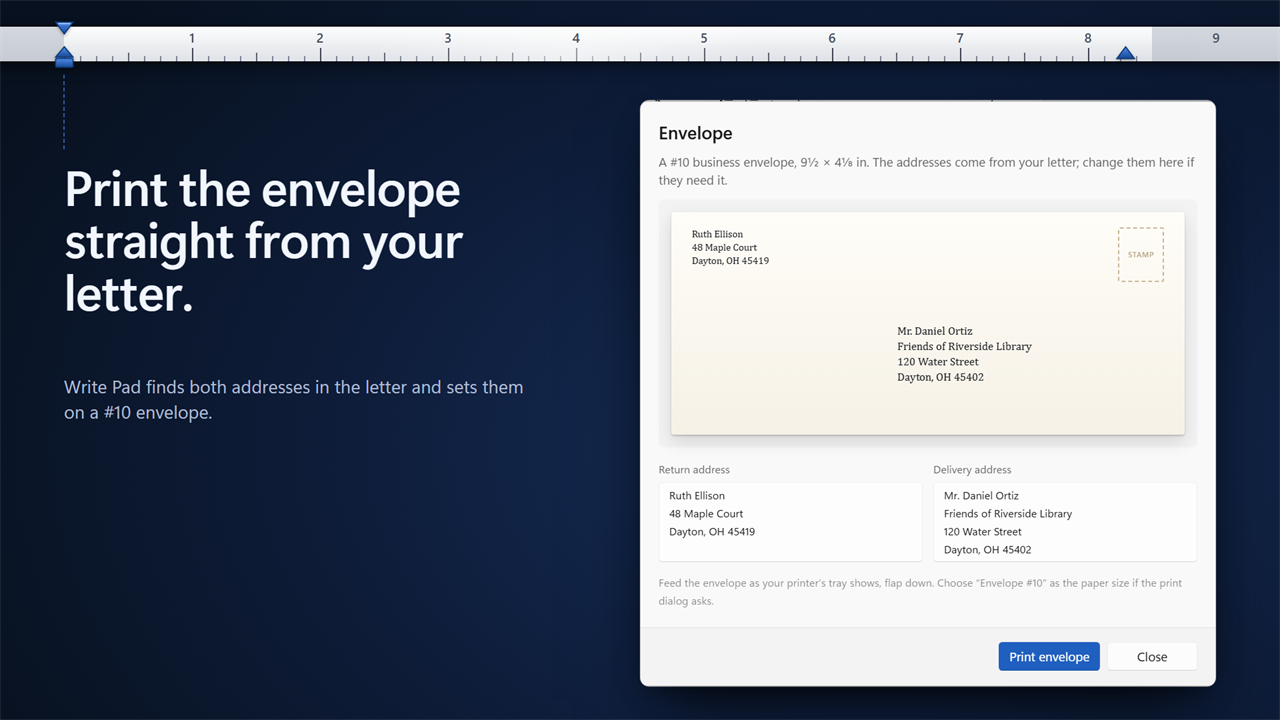1280x720 pixels.
Task: Click text beginning 'Write Pad finds both addresses'
Action: (x=294, y=399)
